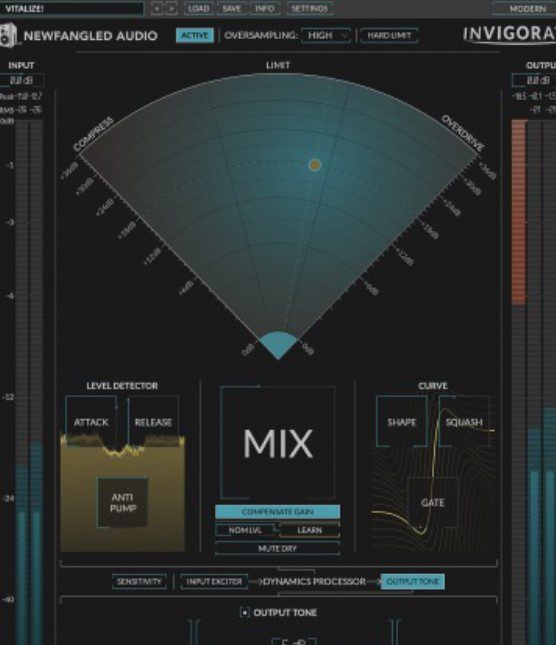The width and height of the screenshot is (556, 645).
Task: Click the VITALIZE! preset name field
Action: click(x=72, y=9)
